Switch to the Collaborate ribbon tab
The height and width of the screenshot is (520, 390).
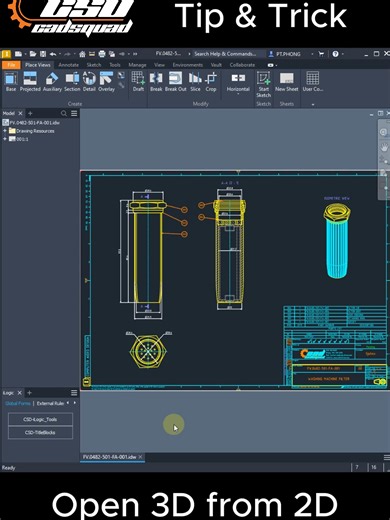tap(242, 65)
